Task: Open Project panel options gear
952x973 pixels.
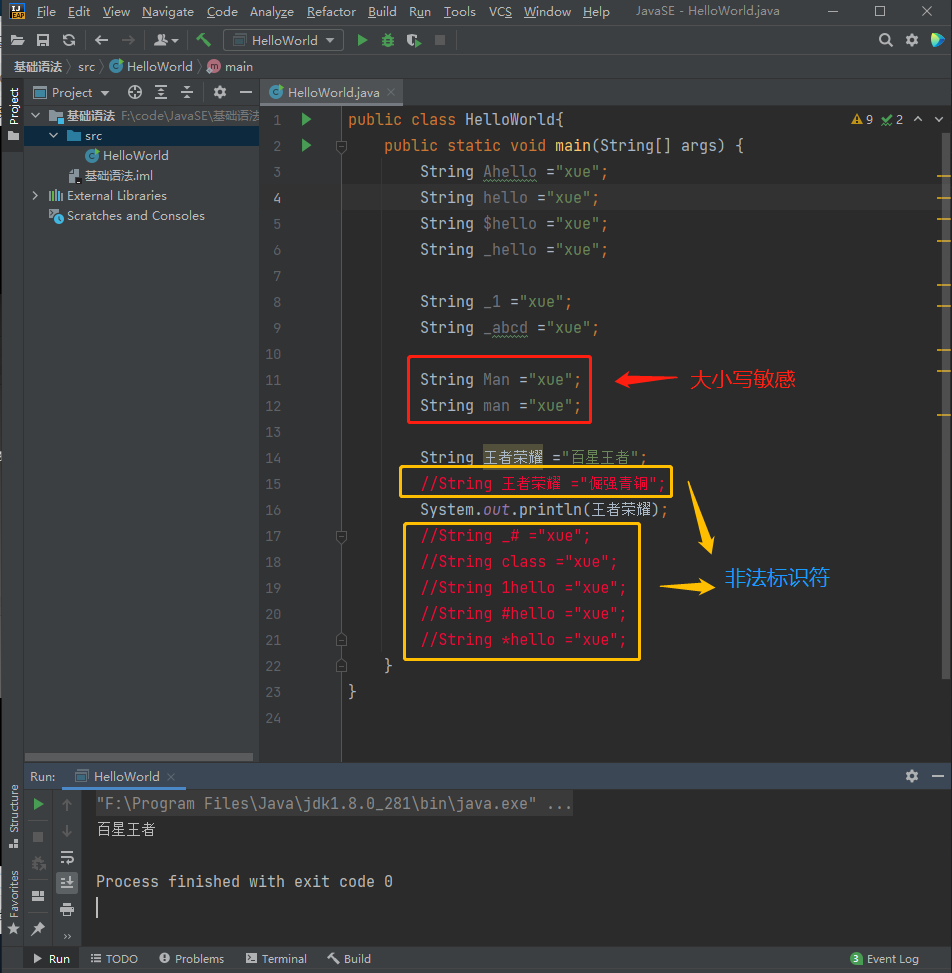Action: pyautogui.click(x=220, y=92)
